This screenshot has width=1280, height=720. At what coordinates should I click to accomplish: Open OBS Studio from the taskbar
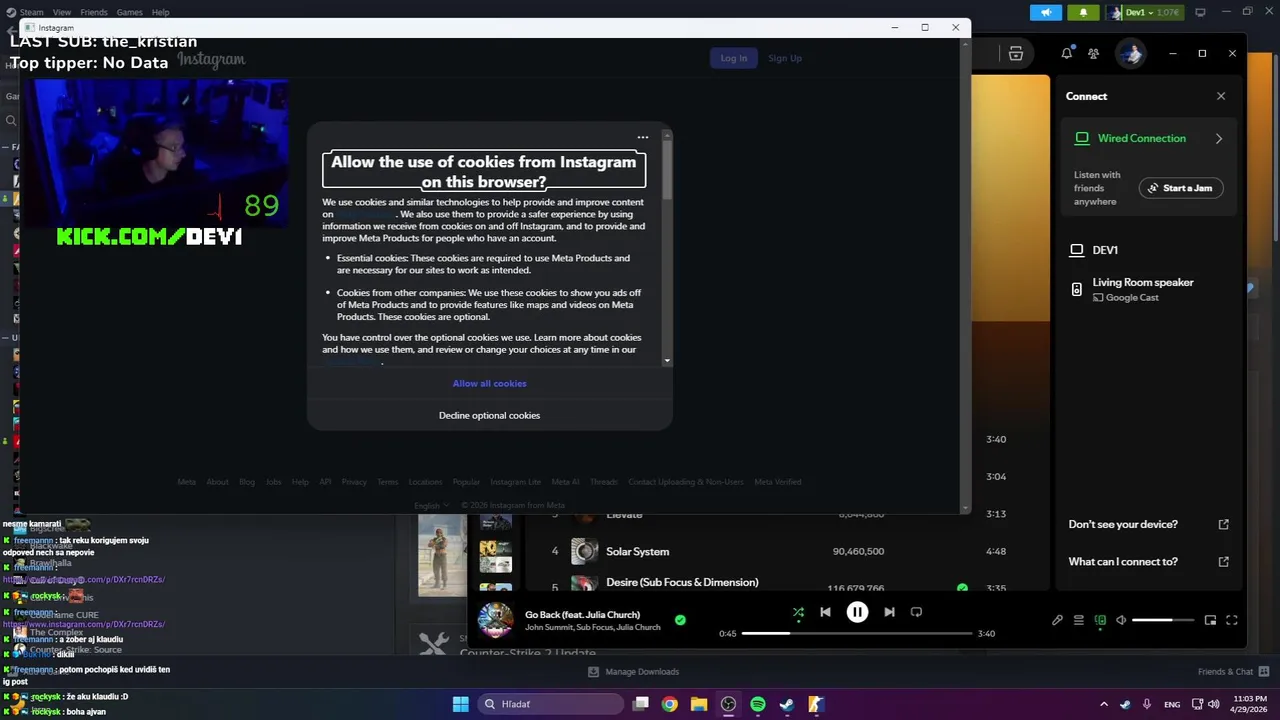(x=728, y=704)
